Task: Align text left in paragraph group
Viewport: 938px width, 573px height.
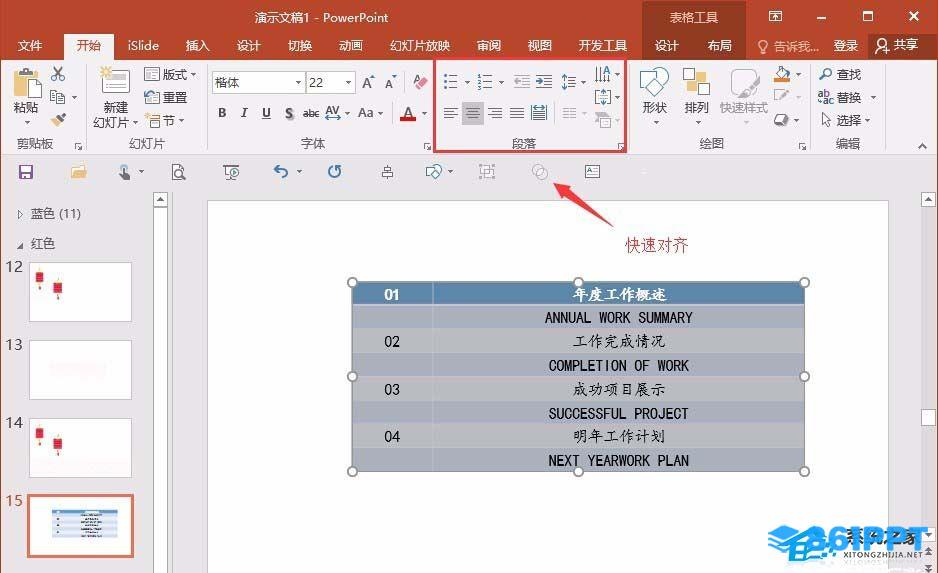Action: [450, 112]
